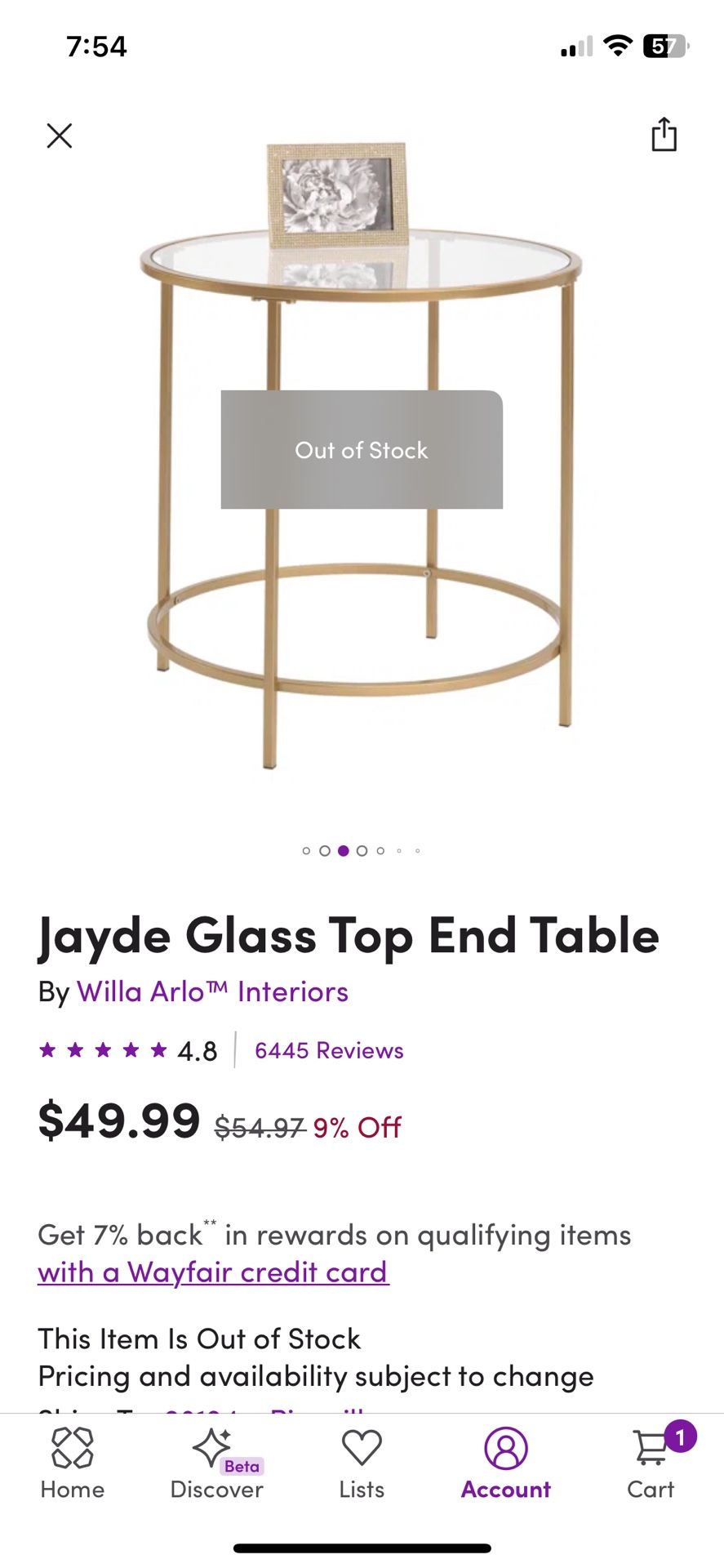724x1568 pixels.
Task: Tap the five-star rating
Action: tap(103, 1050)
